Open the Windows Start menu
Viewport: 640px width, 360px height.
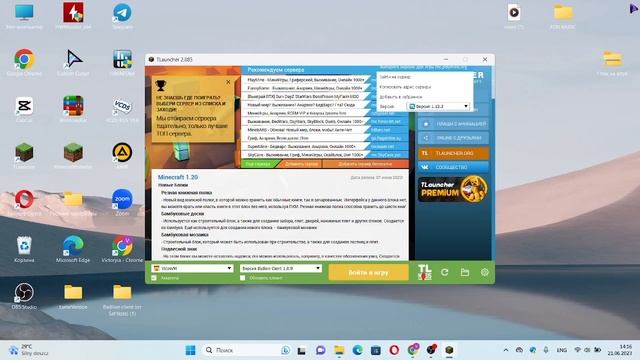pyautogui.click(x=190, y=350)
